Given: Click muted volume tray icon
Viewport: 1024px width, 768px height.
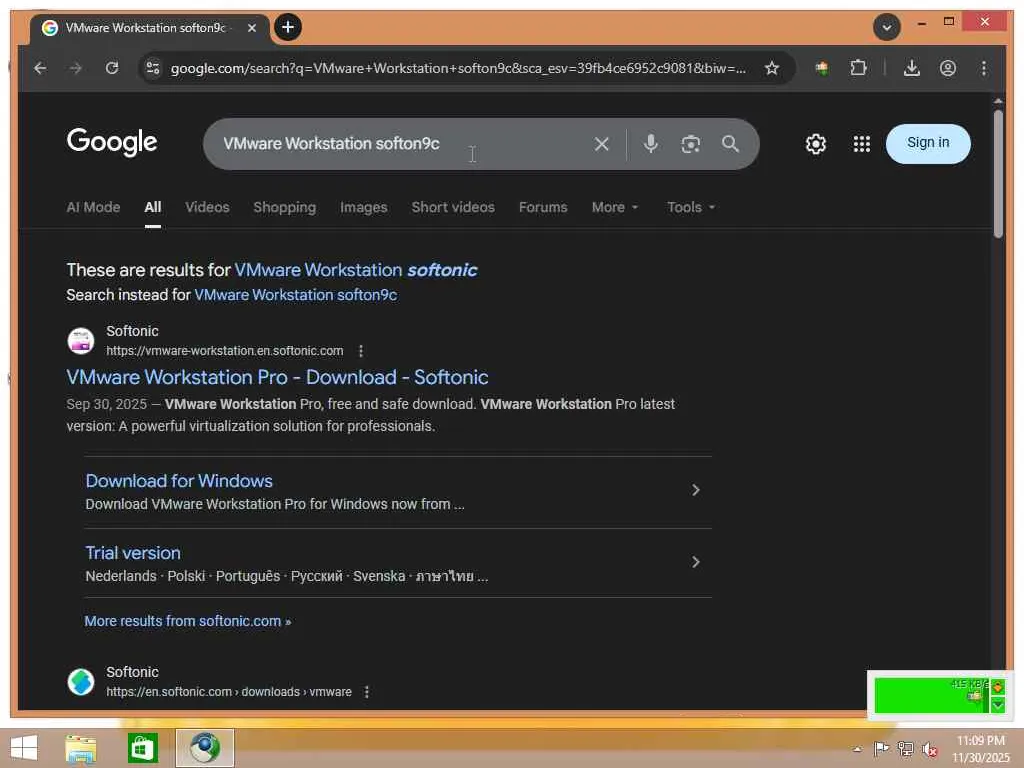Looking at the screenshot, I should (x=929, y=749).
